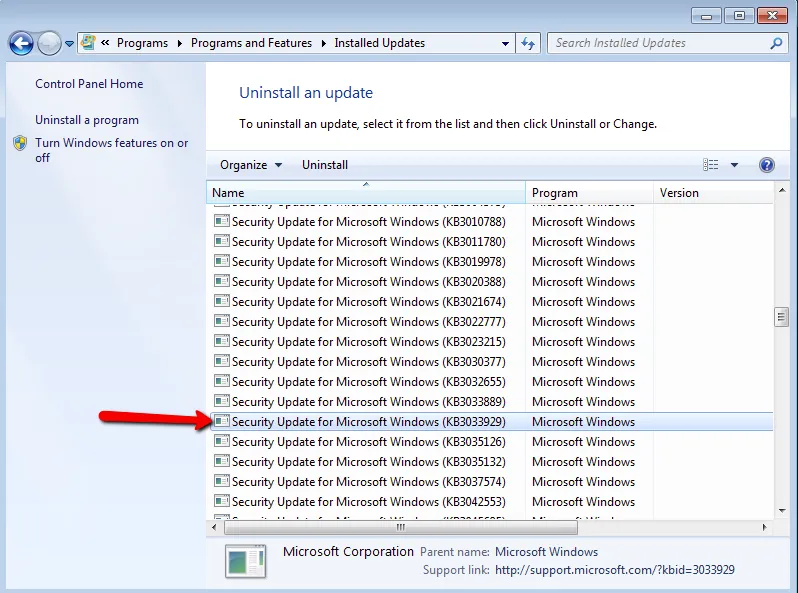
Task: Click in the Search Installed Updates field
Action: [660, 43]
